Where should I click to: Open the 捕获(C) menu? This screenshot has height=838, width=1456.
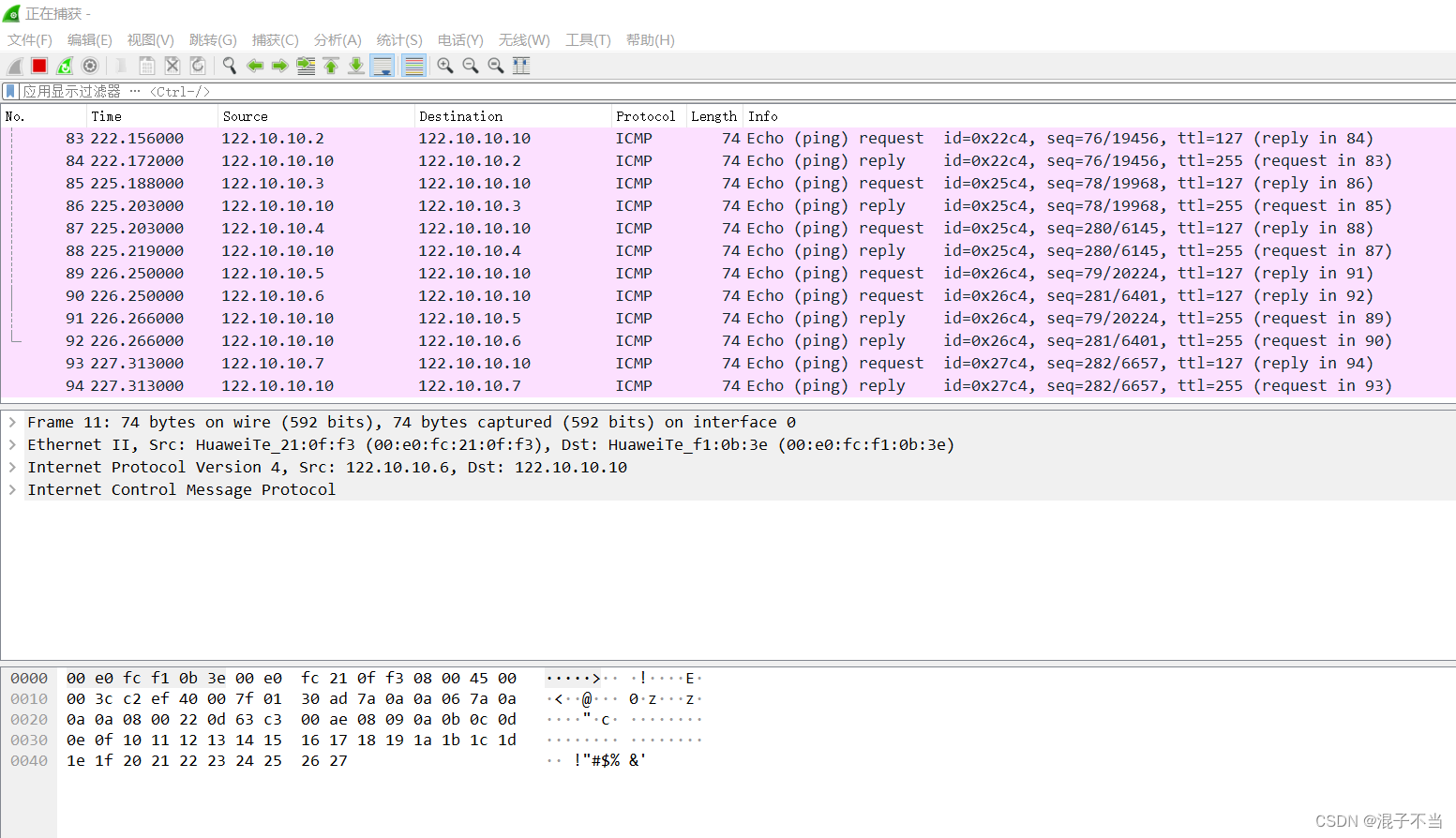coord(275,40)
